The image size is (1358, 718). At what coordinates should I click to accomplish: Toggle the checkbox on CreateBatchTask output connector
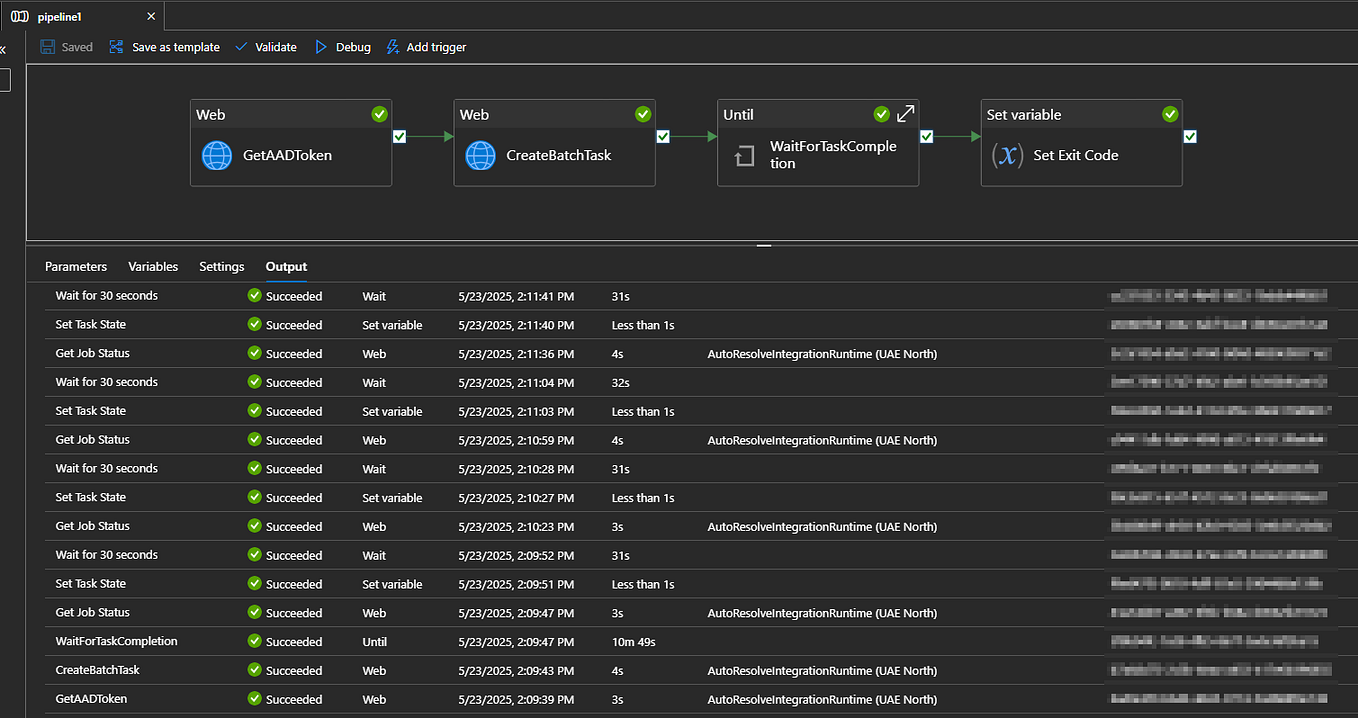[662, 136]
